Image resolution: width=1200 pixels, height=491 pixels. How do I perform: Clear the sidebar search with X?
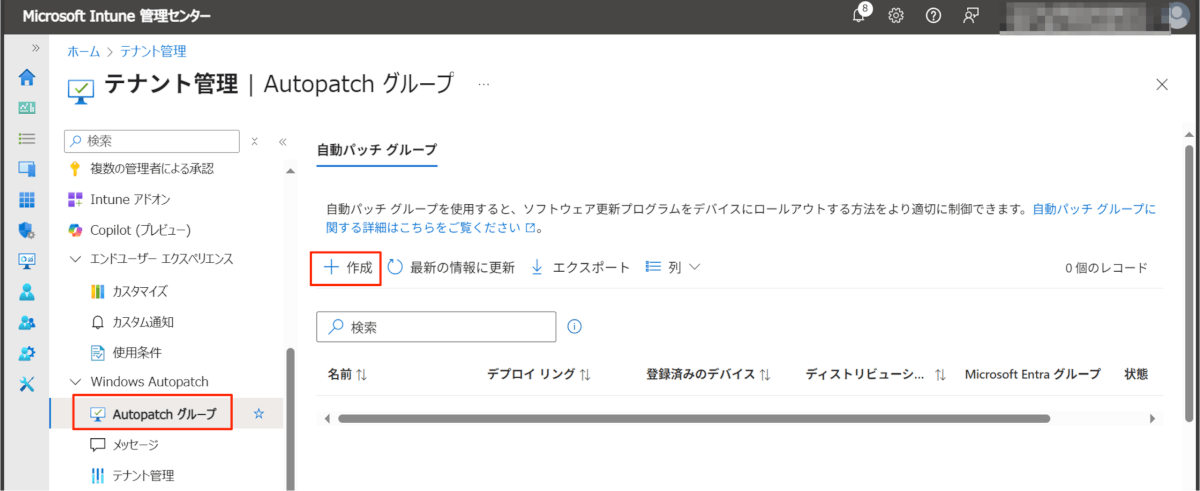tap(255, 142)
